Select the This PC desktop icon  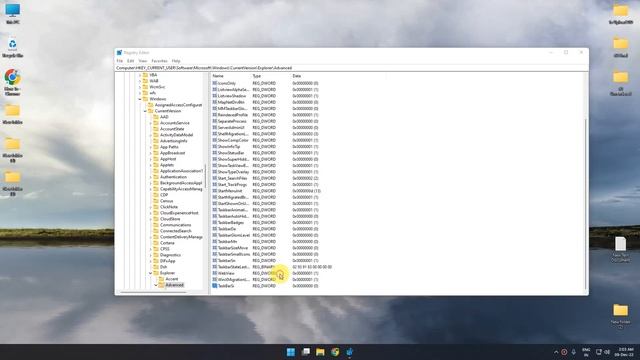tap(13, 14)
